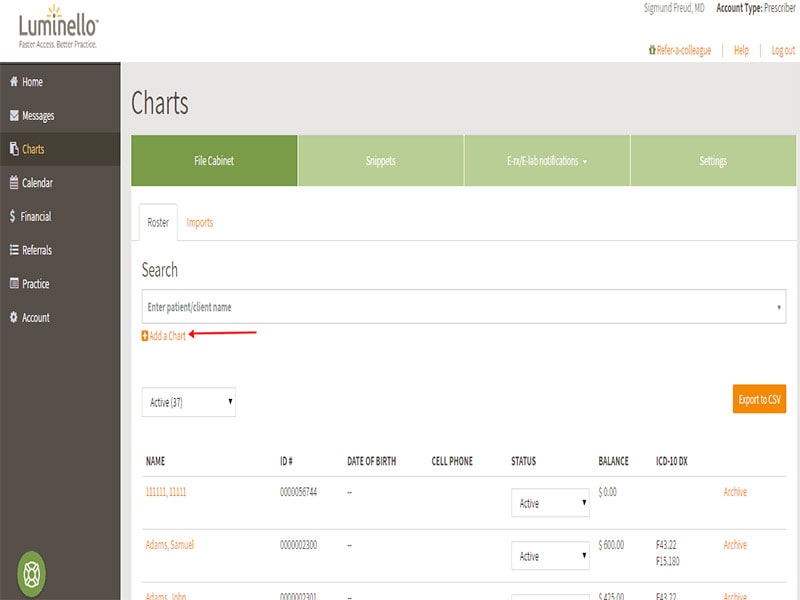
Task: Open Referrals in sidebar menu
Action: (x=37, y=250)
